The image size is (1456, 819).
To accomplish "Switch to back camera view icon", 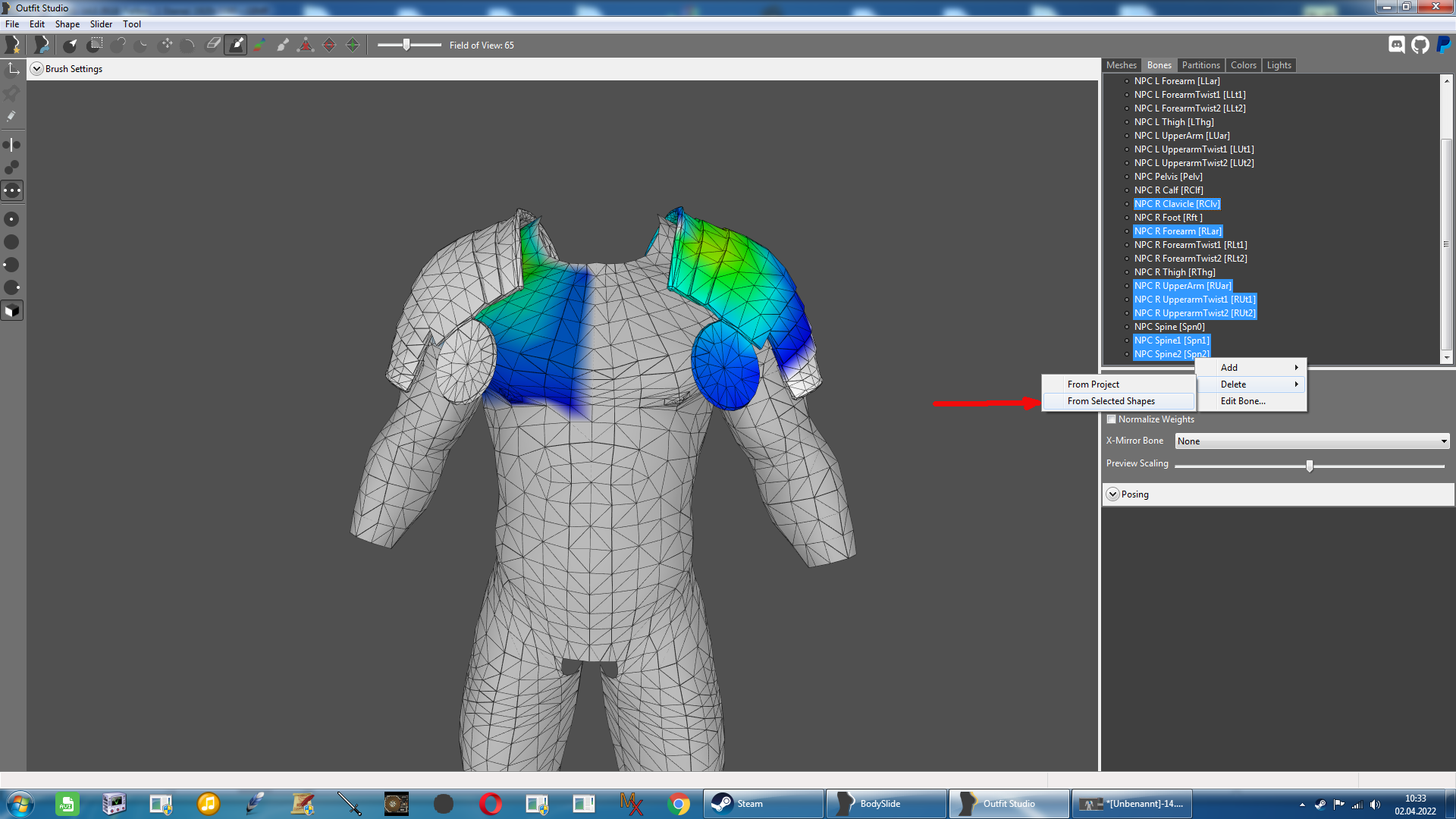I will pos(12,242).
